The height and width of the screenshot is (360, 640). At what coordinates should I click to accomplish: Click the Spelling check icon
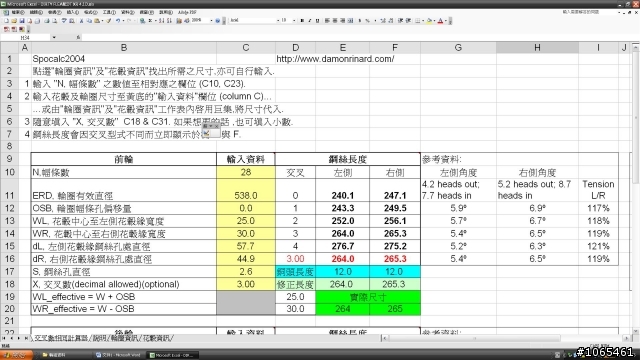click(64, 21)
